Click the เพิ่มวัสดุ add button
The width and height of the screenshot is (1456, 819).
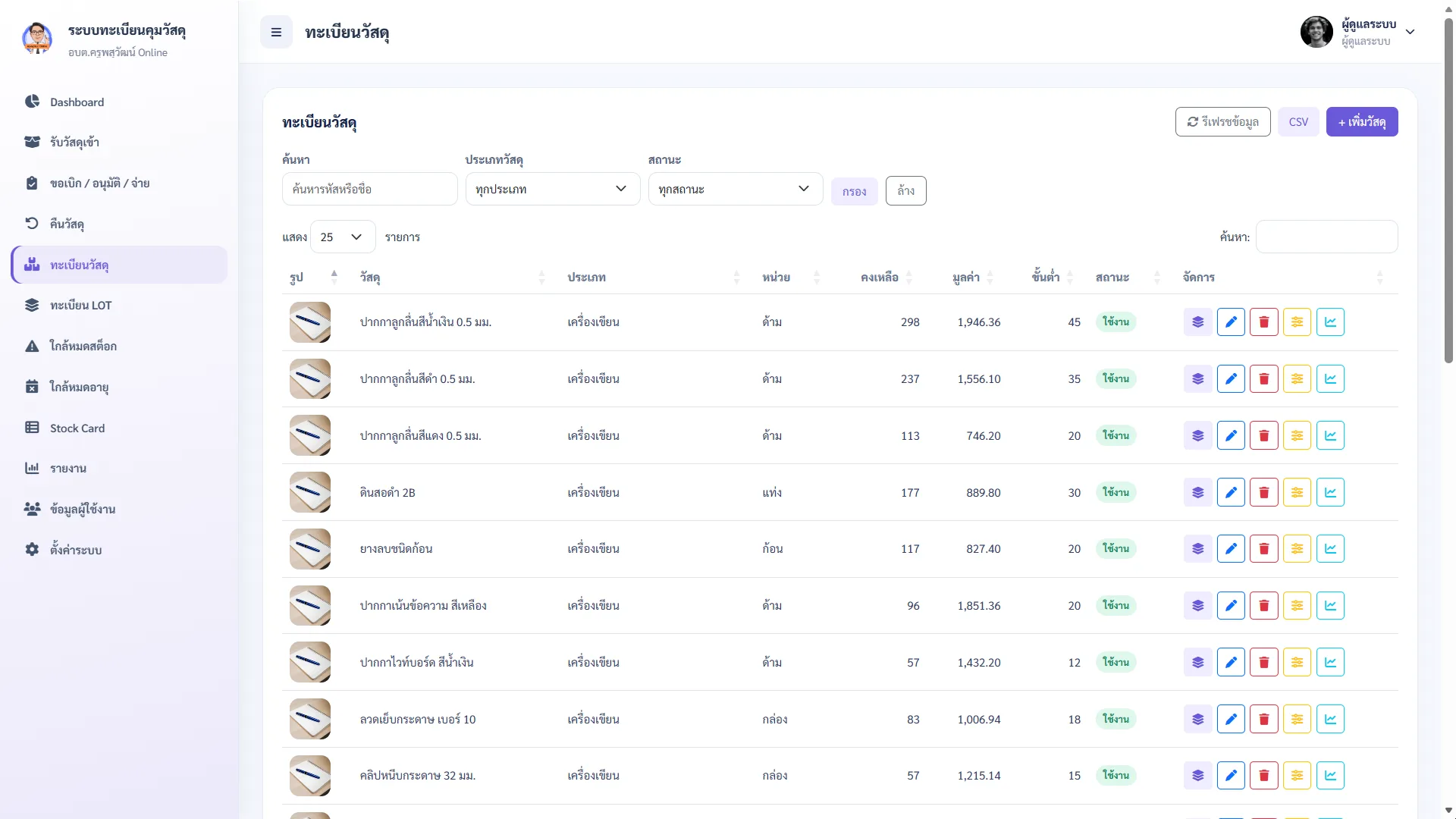pos(1362,121)
